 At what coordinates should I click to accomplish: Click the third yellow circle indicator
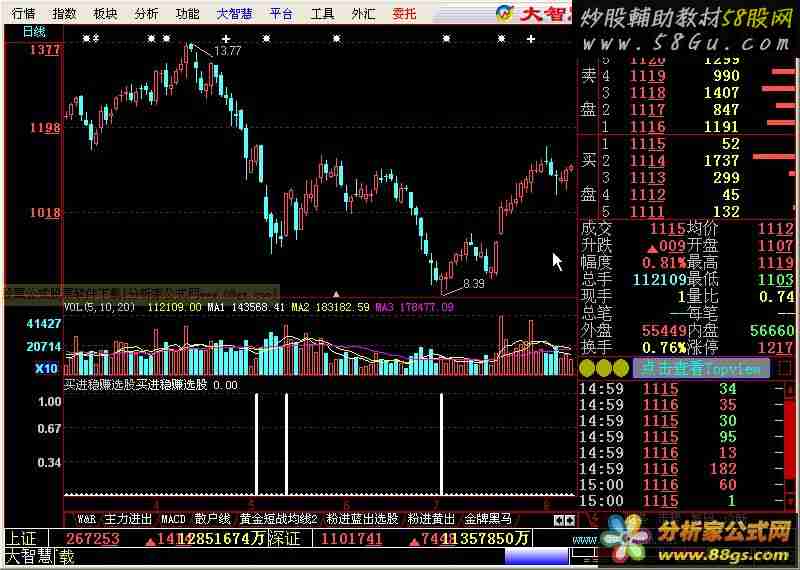click(x=620, y=367)
